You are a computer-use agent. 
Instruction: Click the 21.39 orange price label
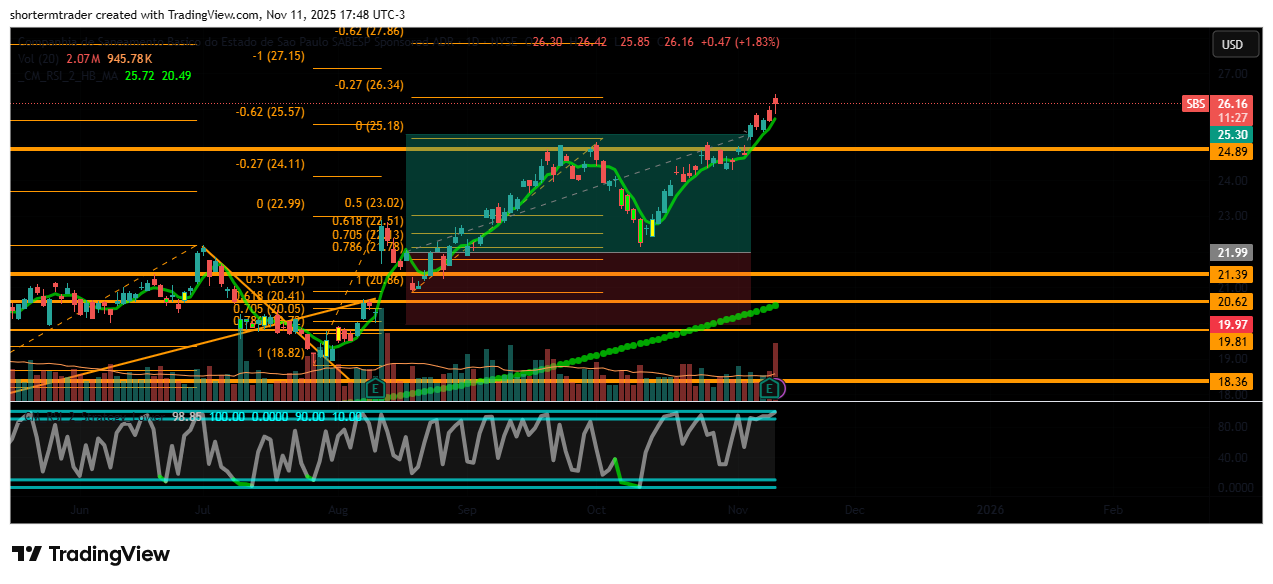[x=1233, y=274]
